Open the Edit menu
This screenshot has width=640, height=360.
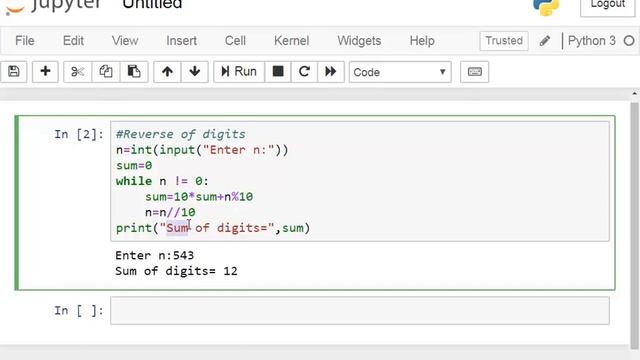click(x=73, y=41)
